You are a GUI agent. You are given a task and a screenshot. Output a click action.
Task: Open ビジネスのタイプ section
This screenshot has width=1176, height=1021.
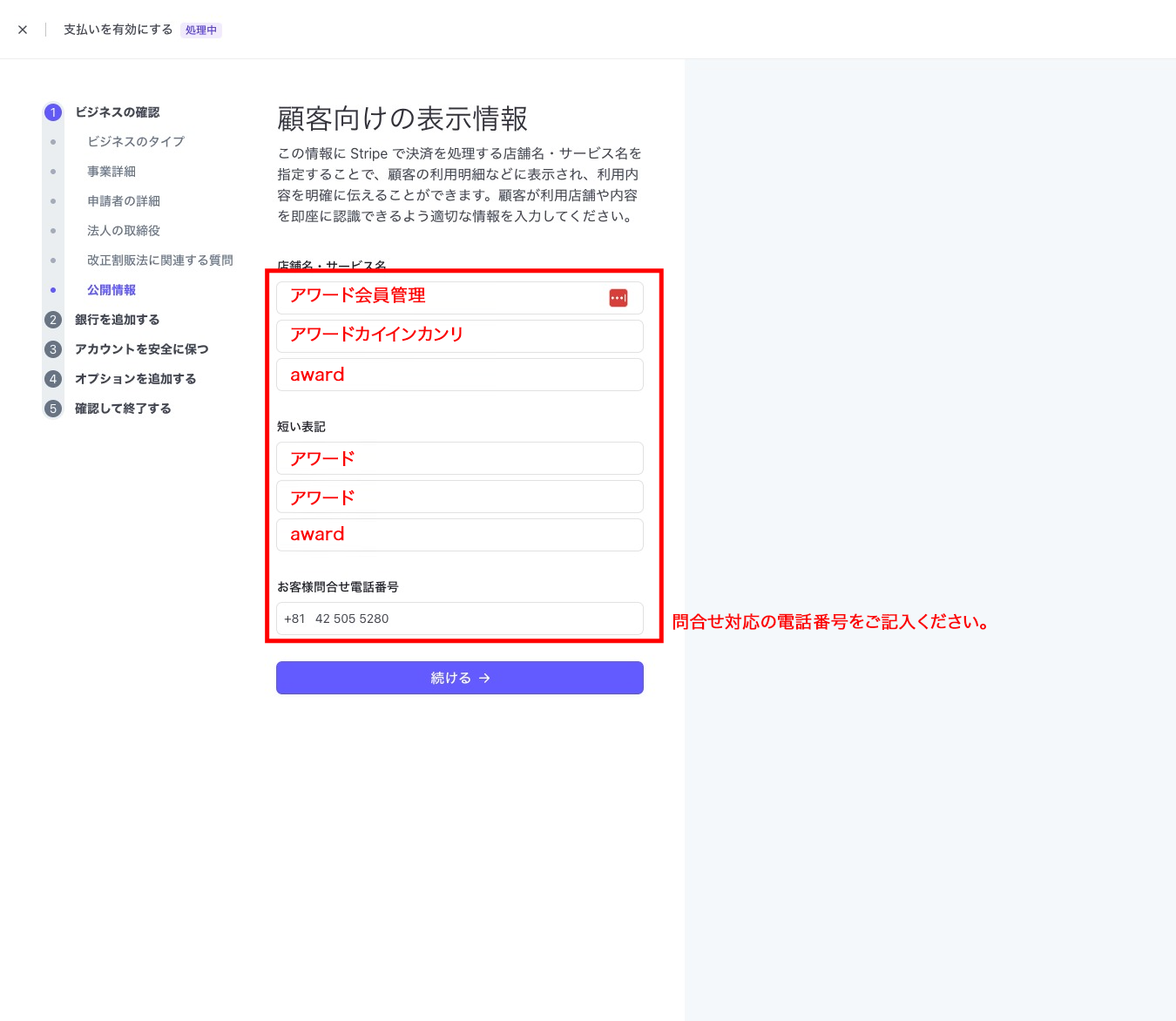tap(136, 142)
